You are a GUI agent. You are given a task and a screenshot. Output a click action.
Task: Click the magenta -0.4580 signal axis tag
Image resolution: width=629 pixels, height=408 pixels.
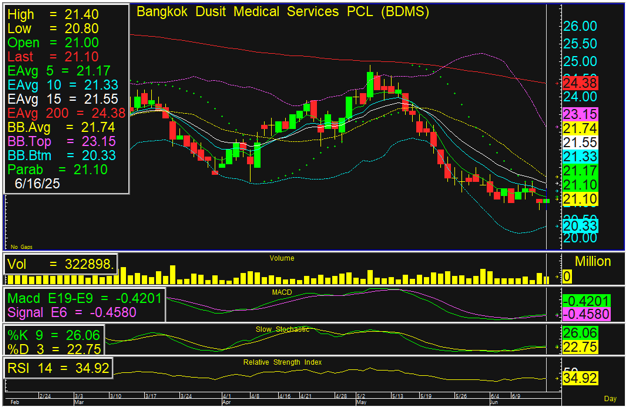[586, 314]
